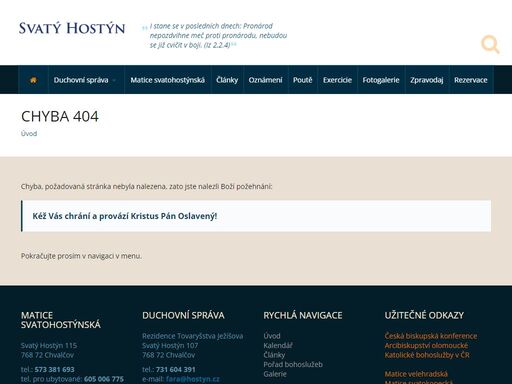
Task: Visit Katolické bohoslužby v ČR link
Action: pyautogui.click(x=427, y=355)
